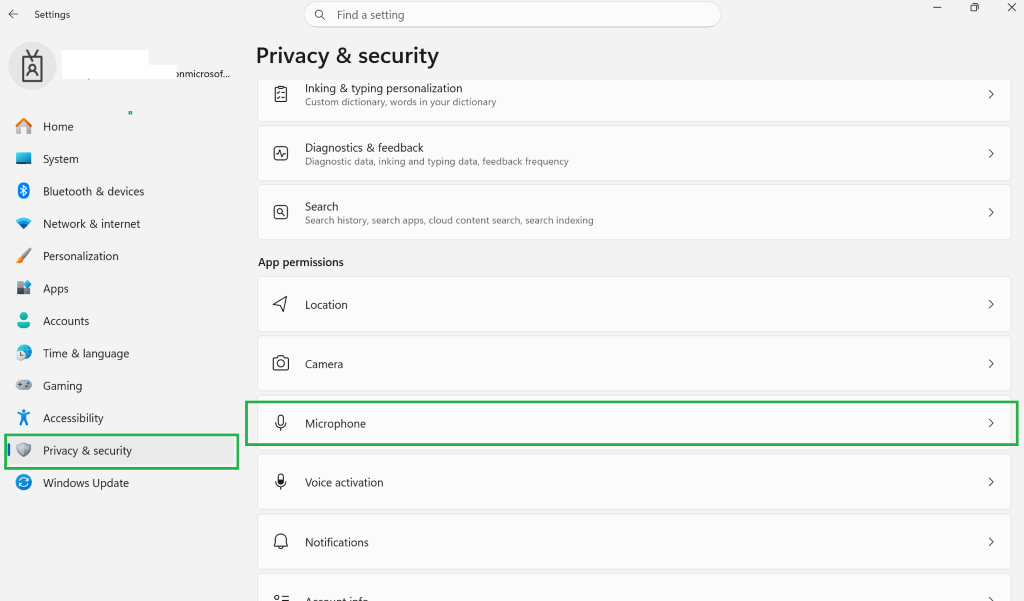Click the search magnifier icon
Screen dimensions: 1024x601
[x=319, y=14]
